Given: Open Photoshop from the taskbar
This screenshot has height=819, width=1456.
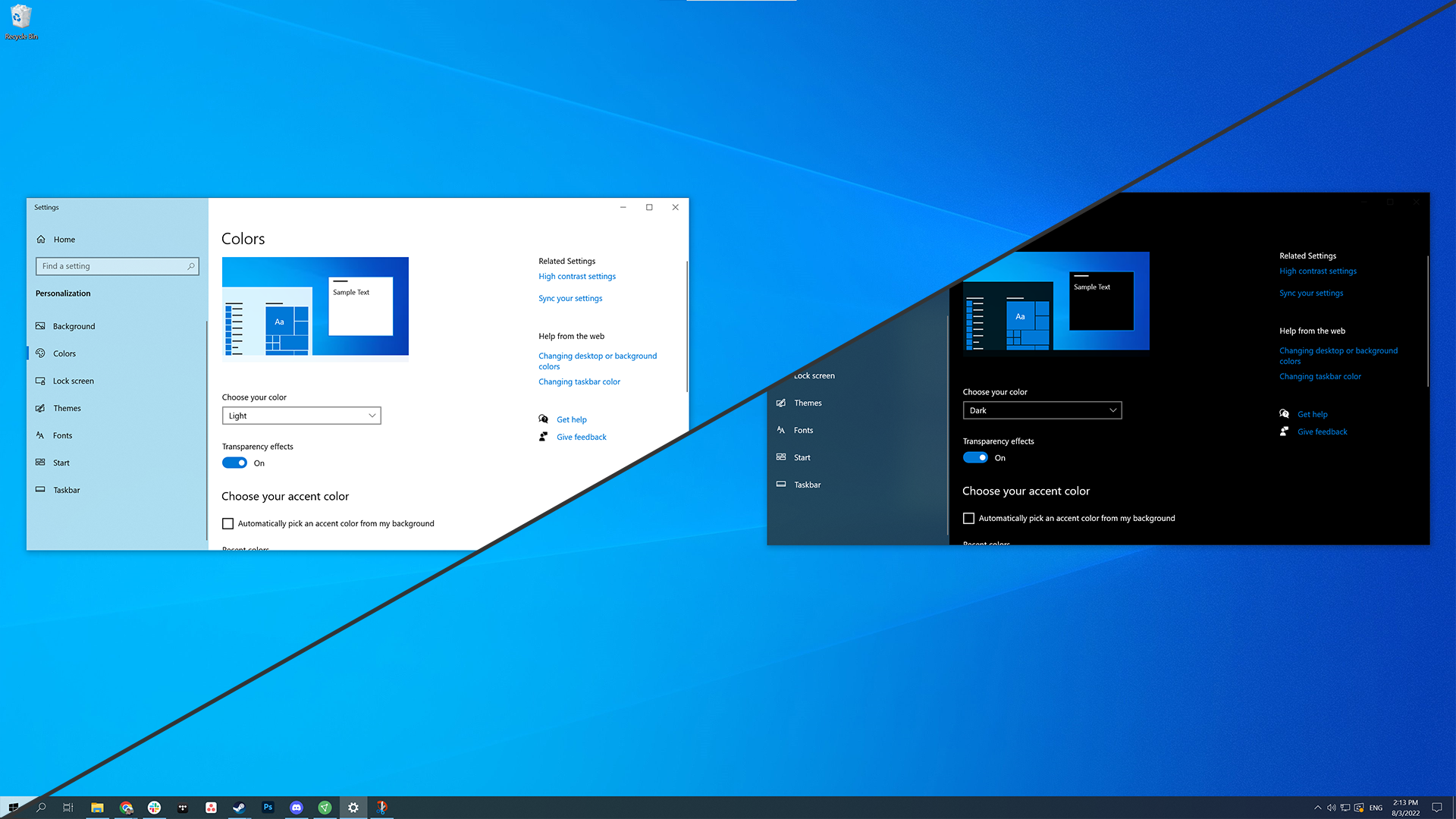Looking at the screenshot, I should (267, 807).
